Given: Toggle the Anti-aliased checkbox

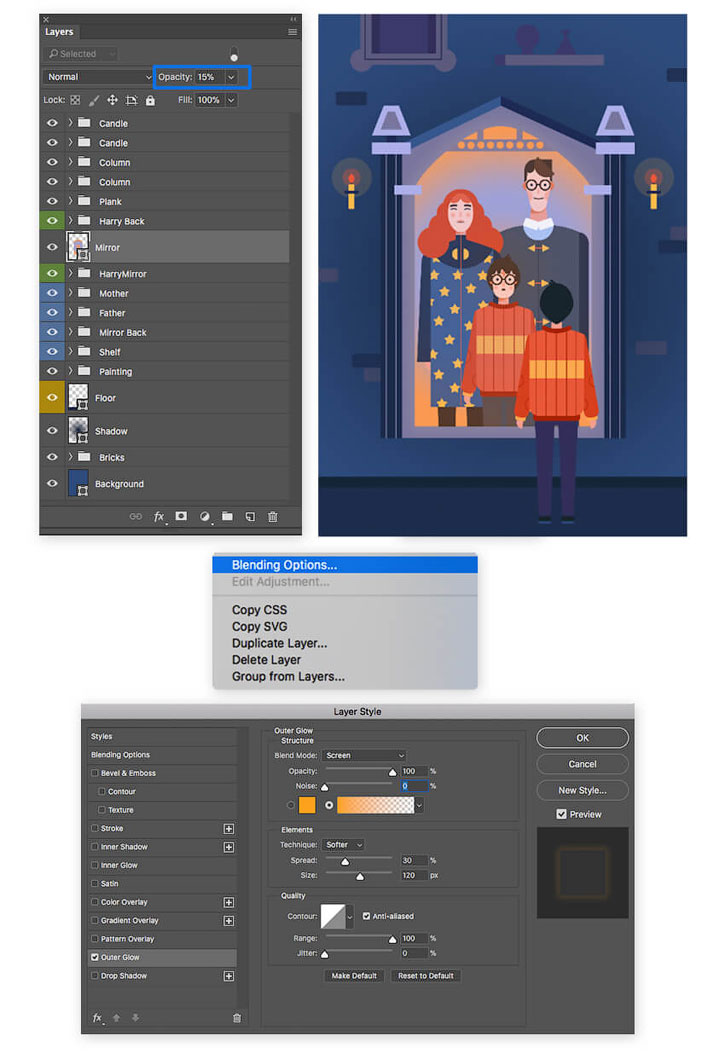Looking at the screenshot, I should click(x=366, y=916).
